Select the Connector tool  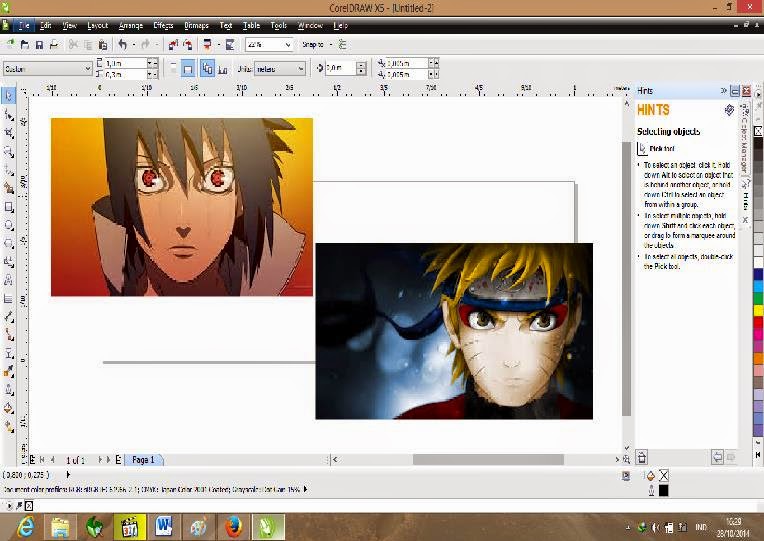coord(8,335)
